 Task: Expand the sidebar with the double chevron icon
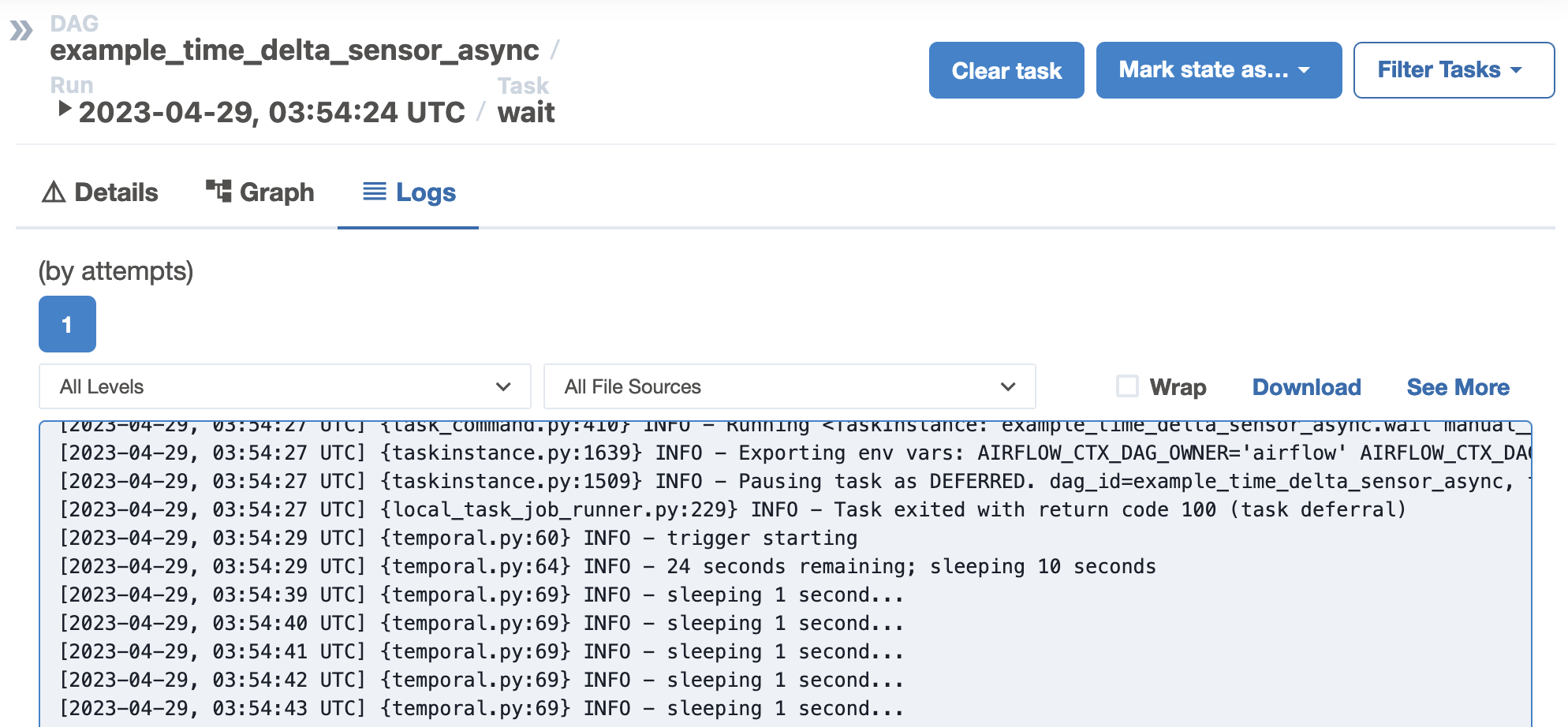tap(21, 32)
